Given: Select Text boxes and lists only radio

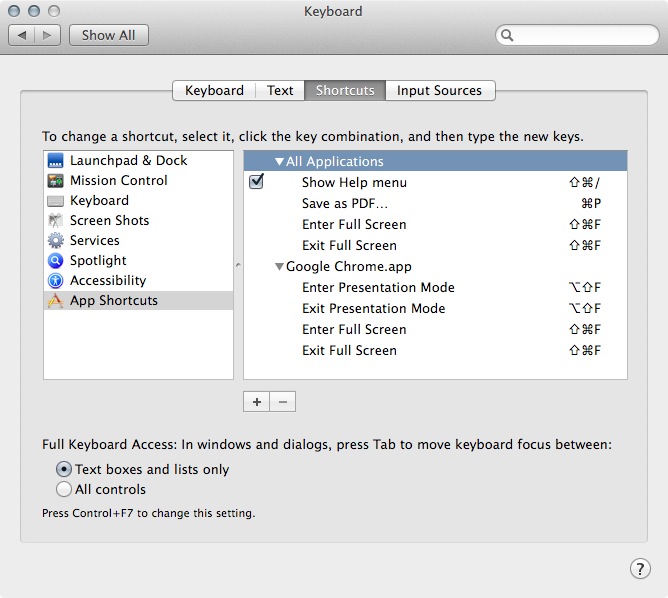Looking at the screenshot, I should tap(63, 469).
